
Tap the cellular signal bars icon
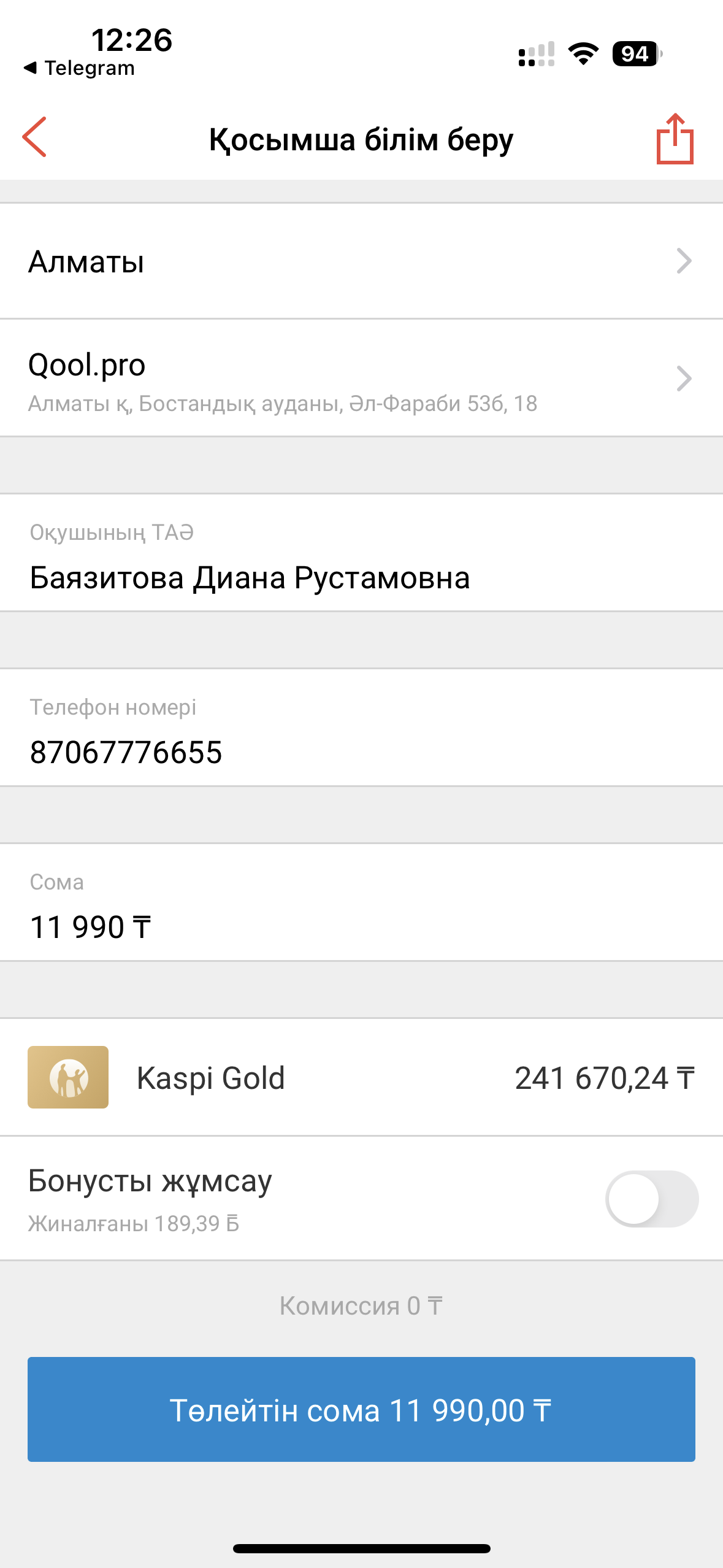536,54
